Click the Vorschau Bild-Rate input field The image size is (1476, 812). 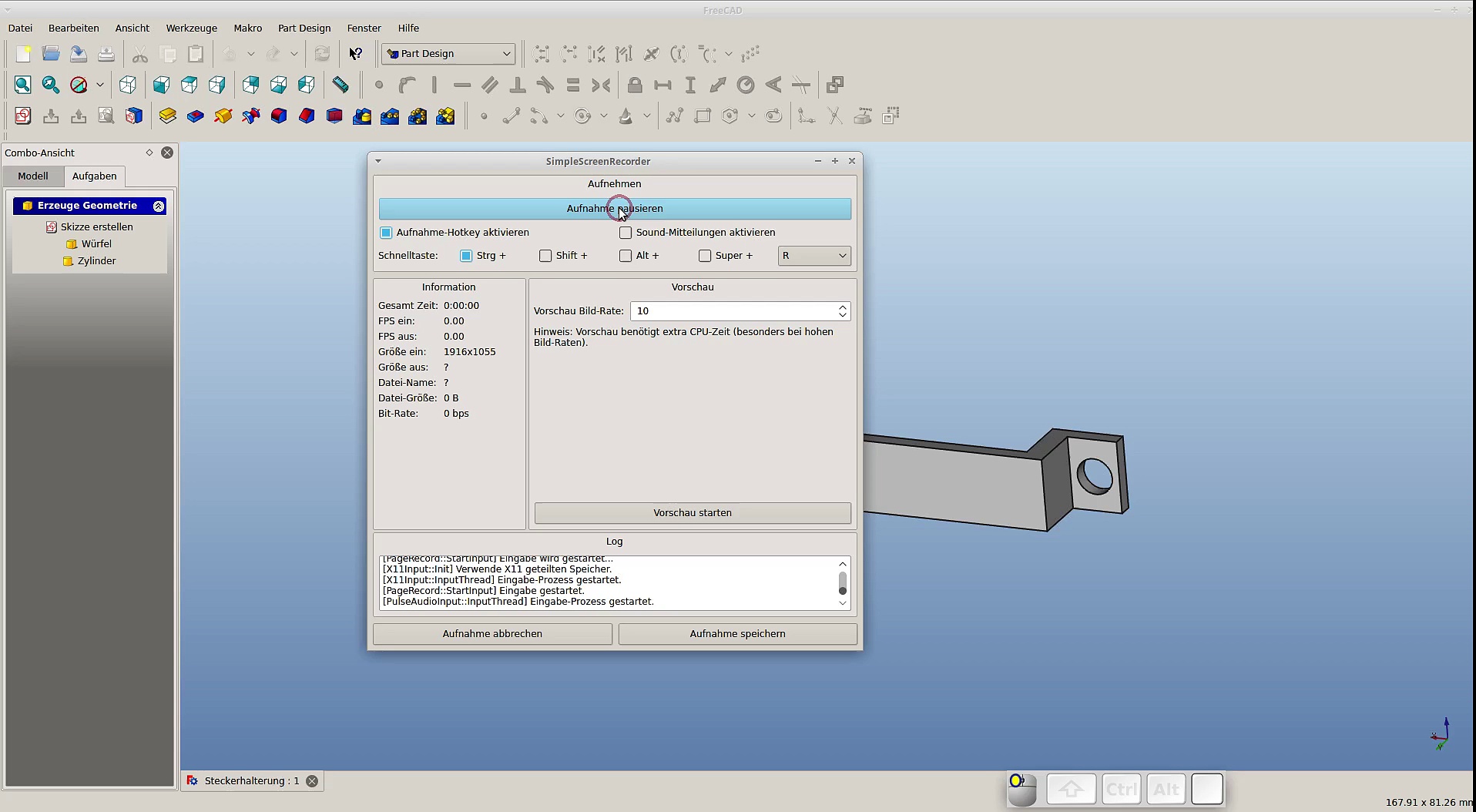coord(732,311)
